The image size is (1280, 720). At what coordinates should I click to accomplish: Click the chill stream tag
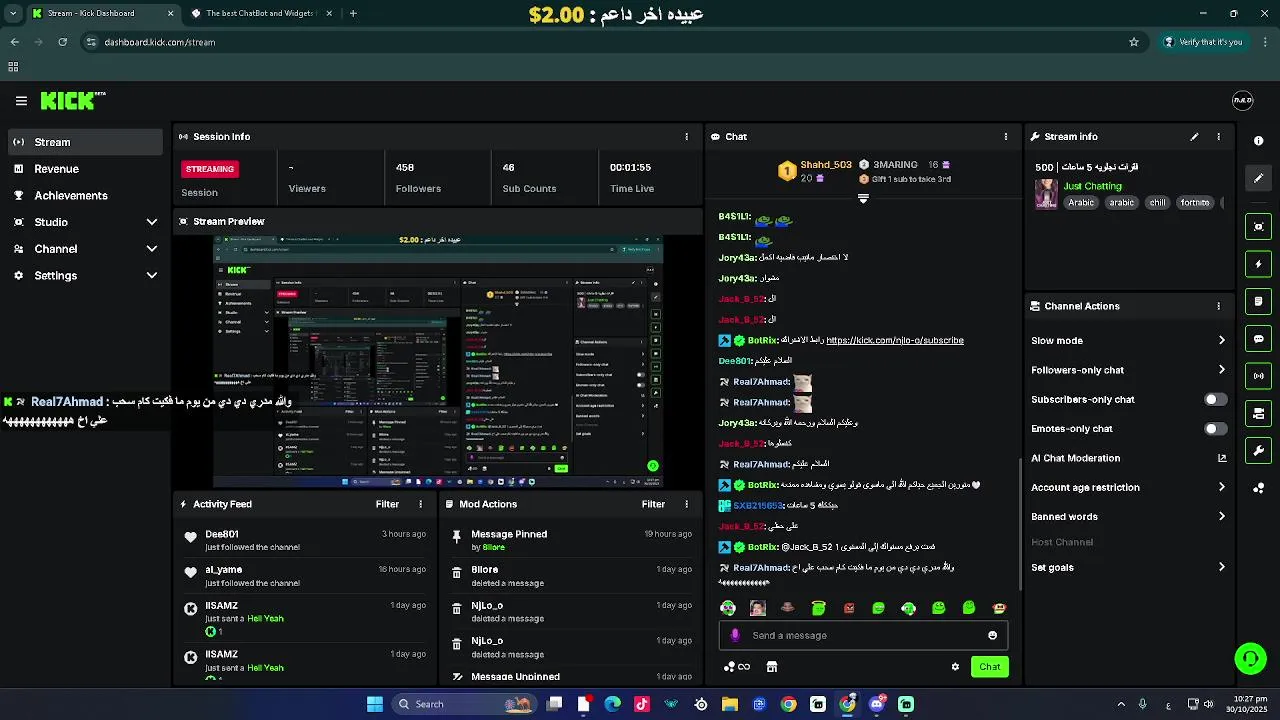coord(1157,203)
